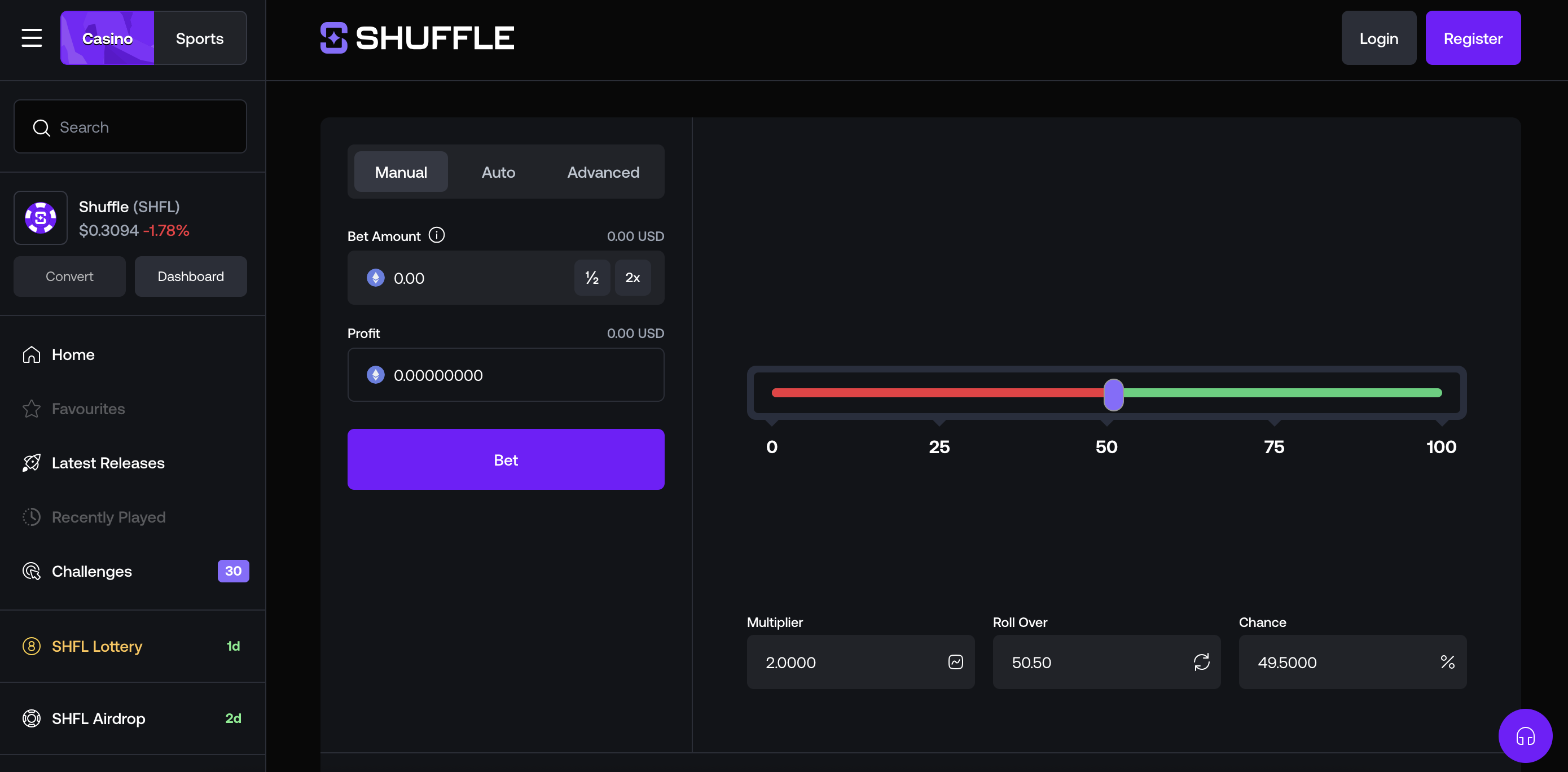The width and height of the screenshot is (1568, 772).
Task: Click the Search input field
Action: 130,126
